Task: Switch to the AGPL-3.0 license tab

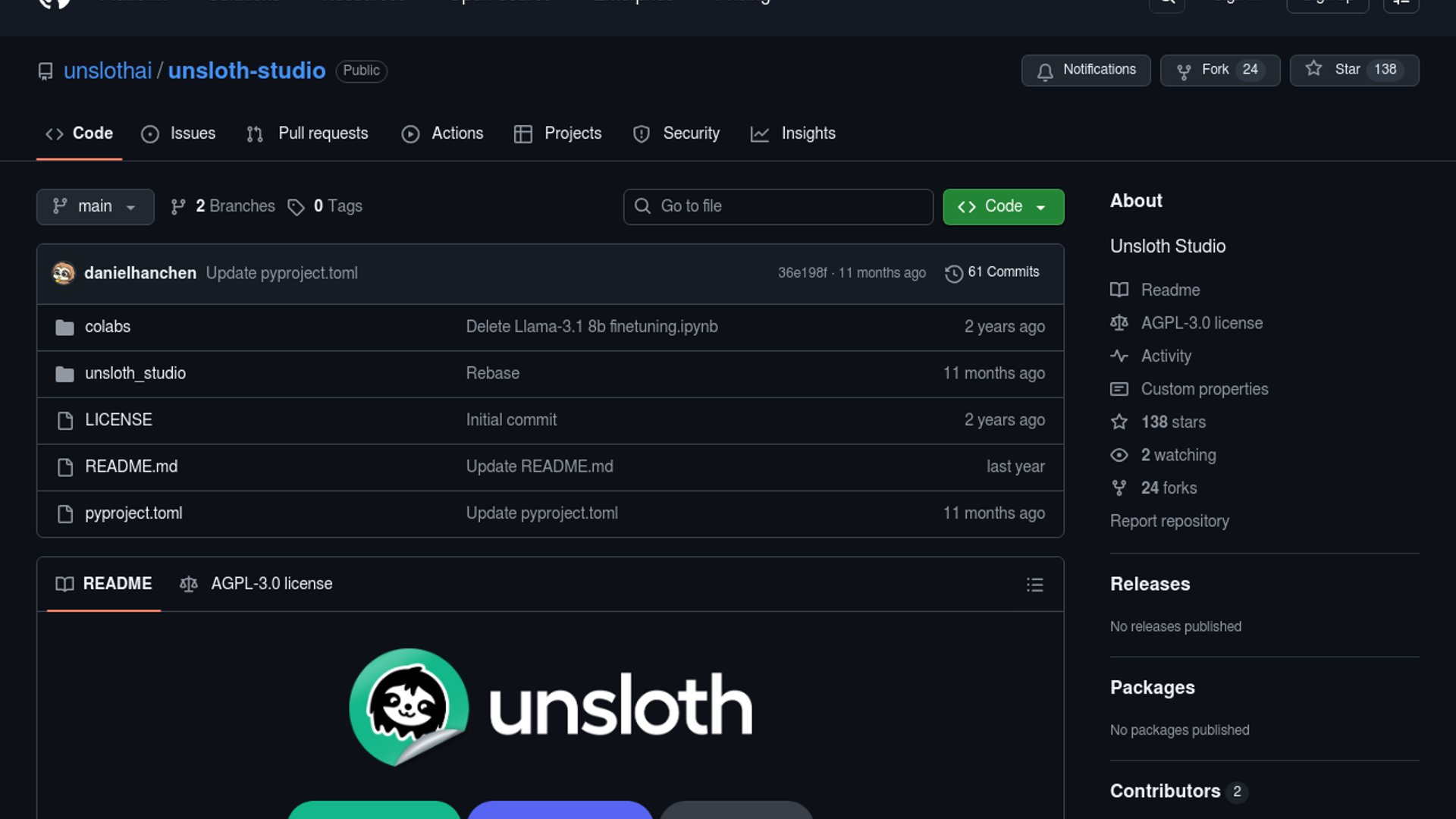Action: click(x=256, y=584)
